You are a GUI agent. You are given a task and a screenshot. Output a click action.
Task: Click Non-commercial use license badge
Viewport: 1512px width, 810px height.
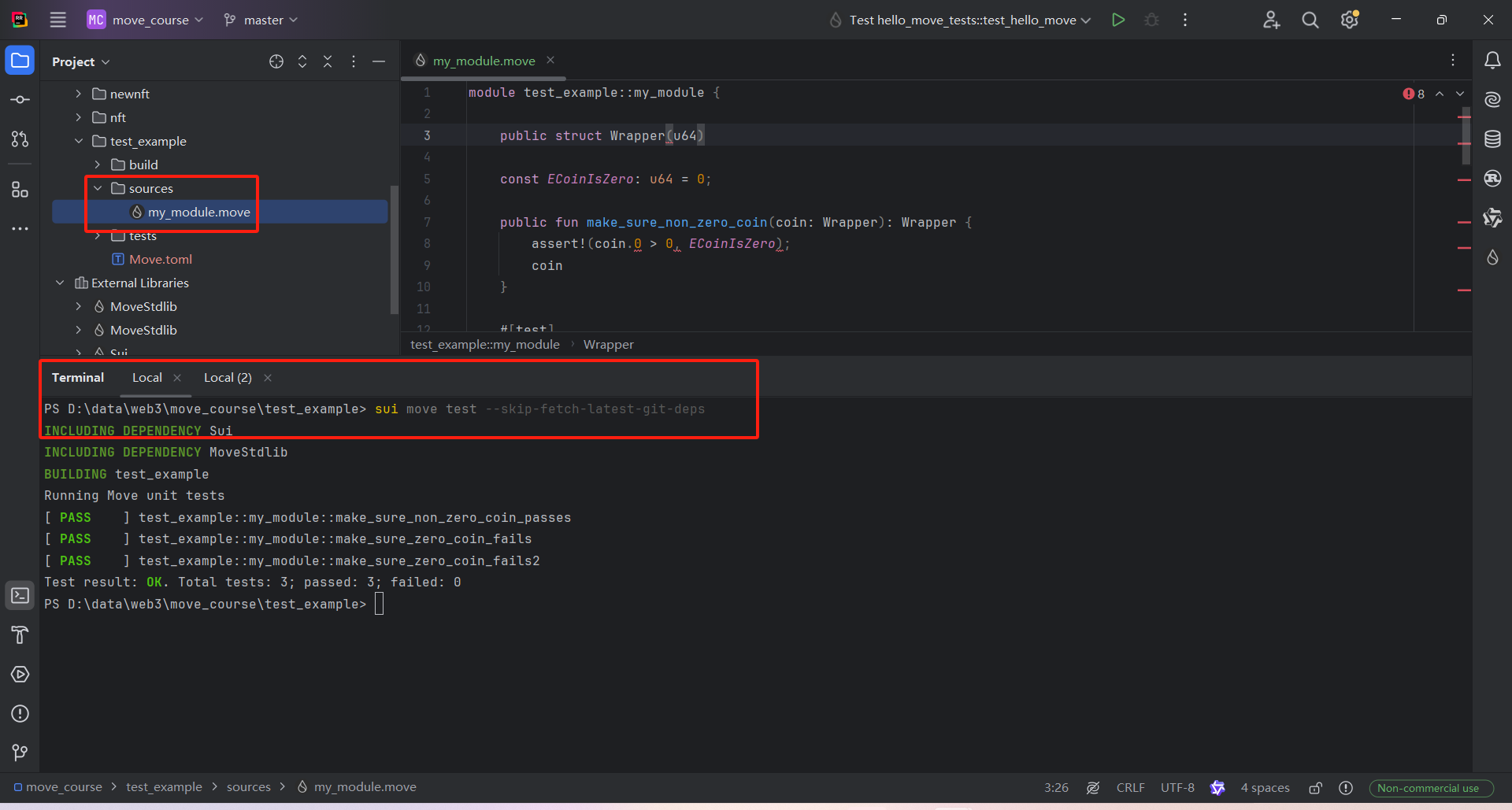[1432, 788]
